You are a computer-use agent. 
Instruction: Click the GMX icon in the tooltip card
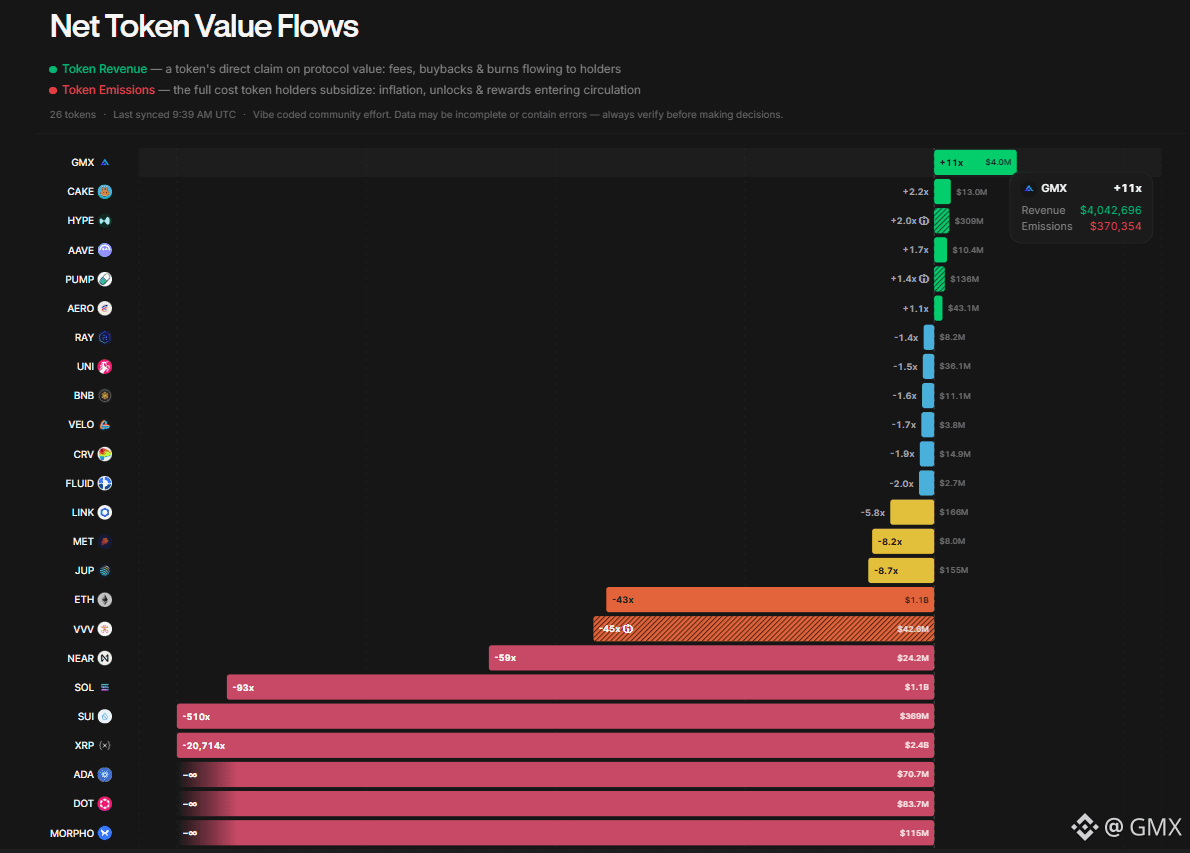point(1029,188)
